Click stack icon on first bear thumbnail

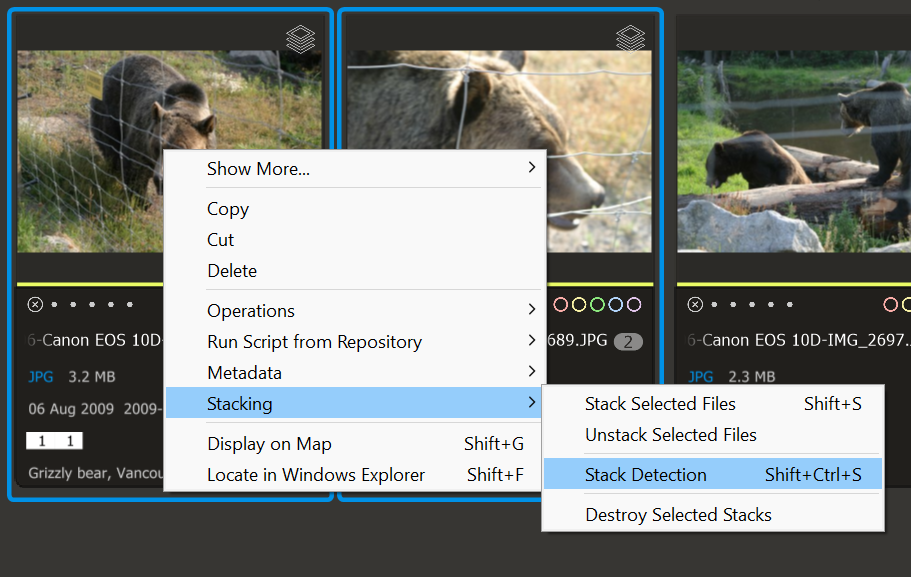[300, 39]
